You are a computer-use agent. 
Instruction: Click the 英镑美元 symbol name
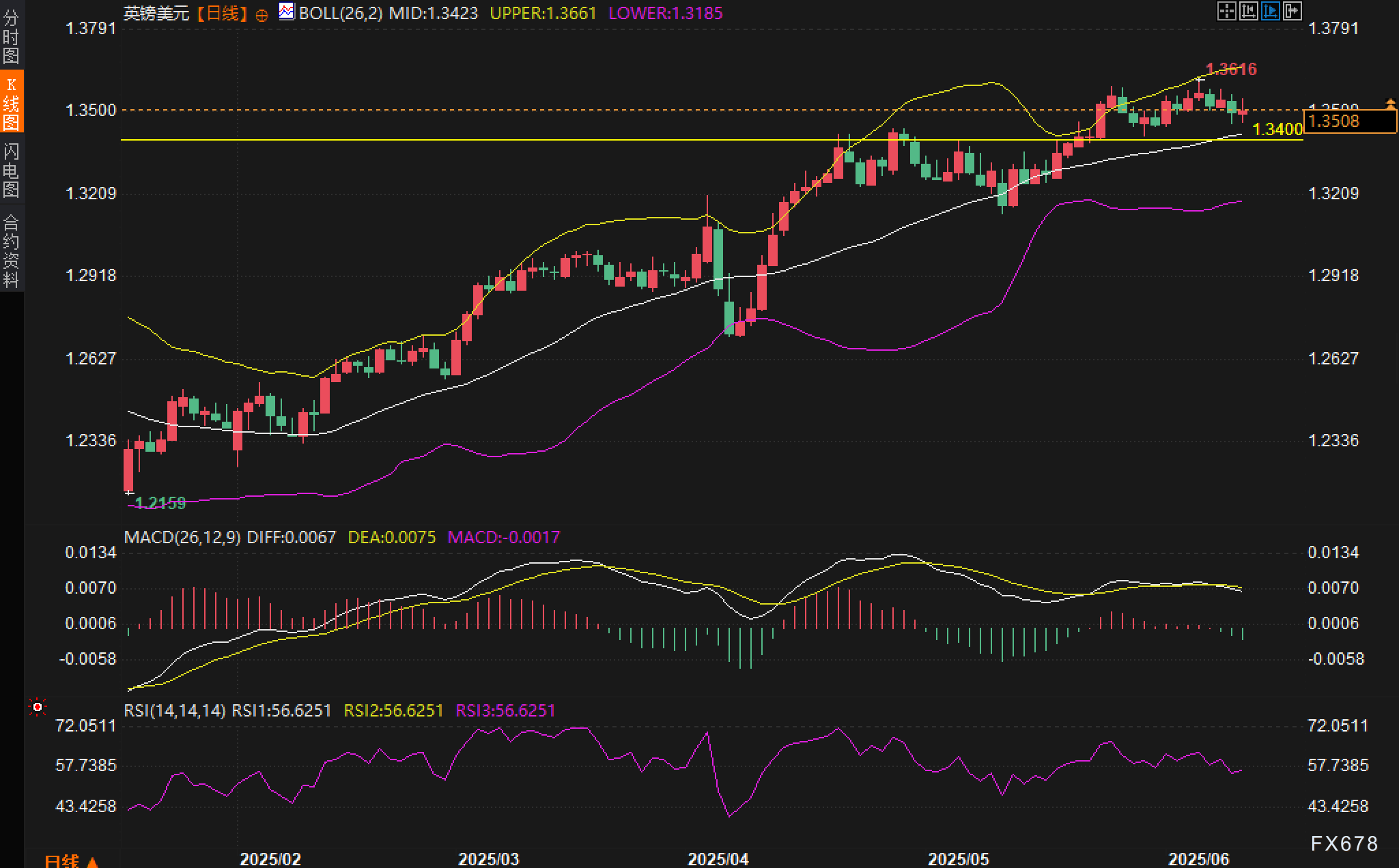coord(156,13)
